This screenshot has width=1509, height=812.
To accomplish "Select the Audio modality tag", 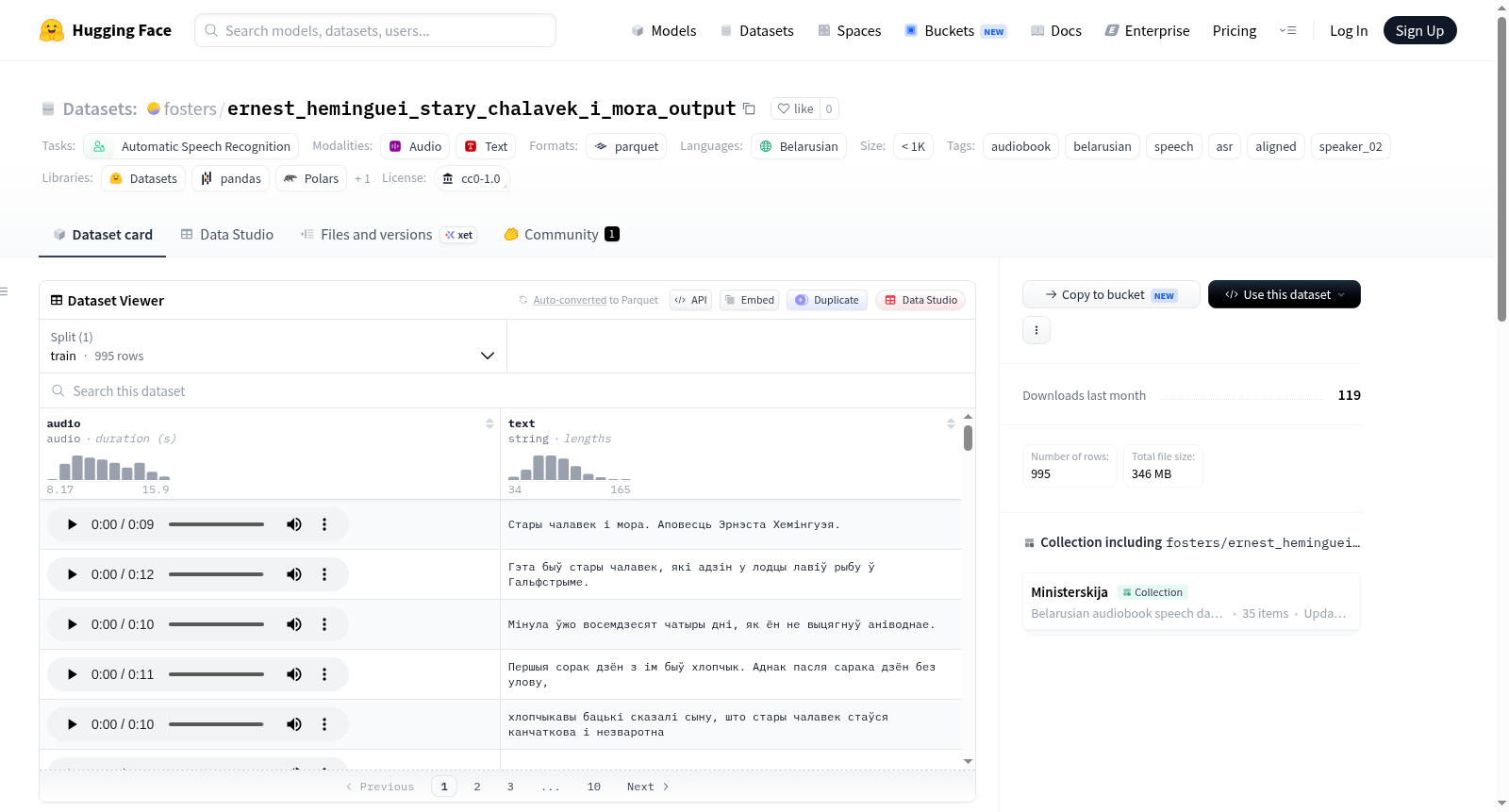I will (415, 146).
